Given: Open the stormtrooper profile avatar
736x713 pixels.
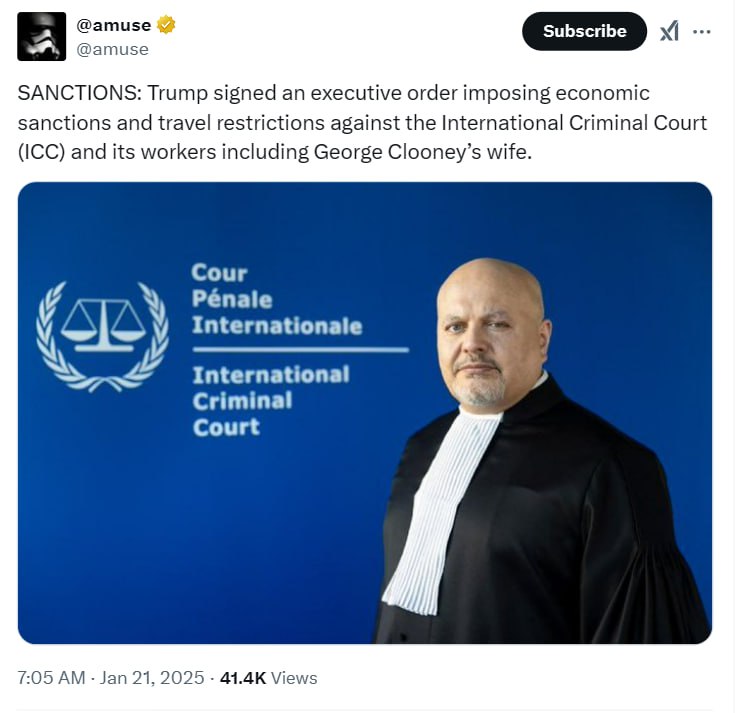Looking at the screenshot, I should click(x=42, y=37).
